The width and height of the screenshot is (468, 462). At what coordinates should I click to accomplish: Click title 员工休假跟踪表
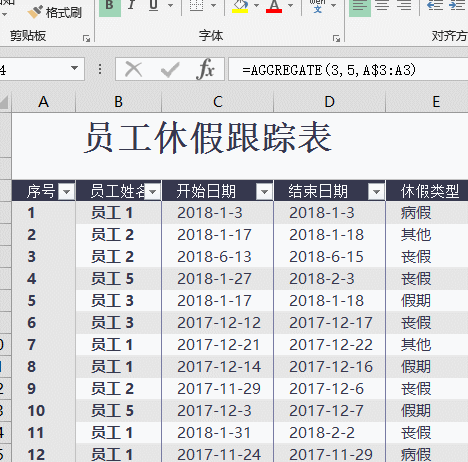click(x=208, y=138)
